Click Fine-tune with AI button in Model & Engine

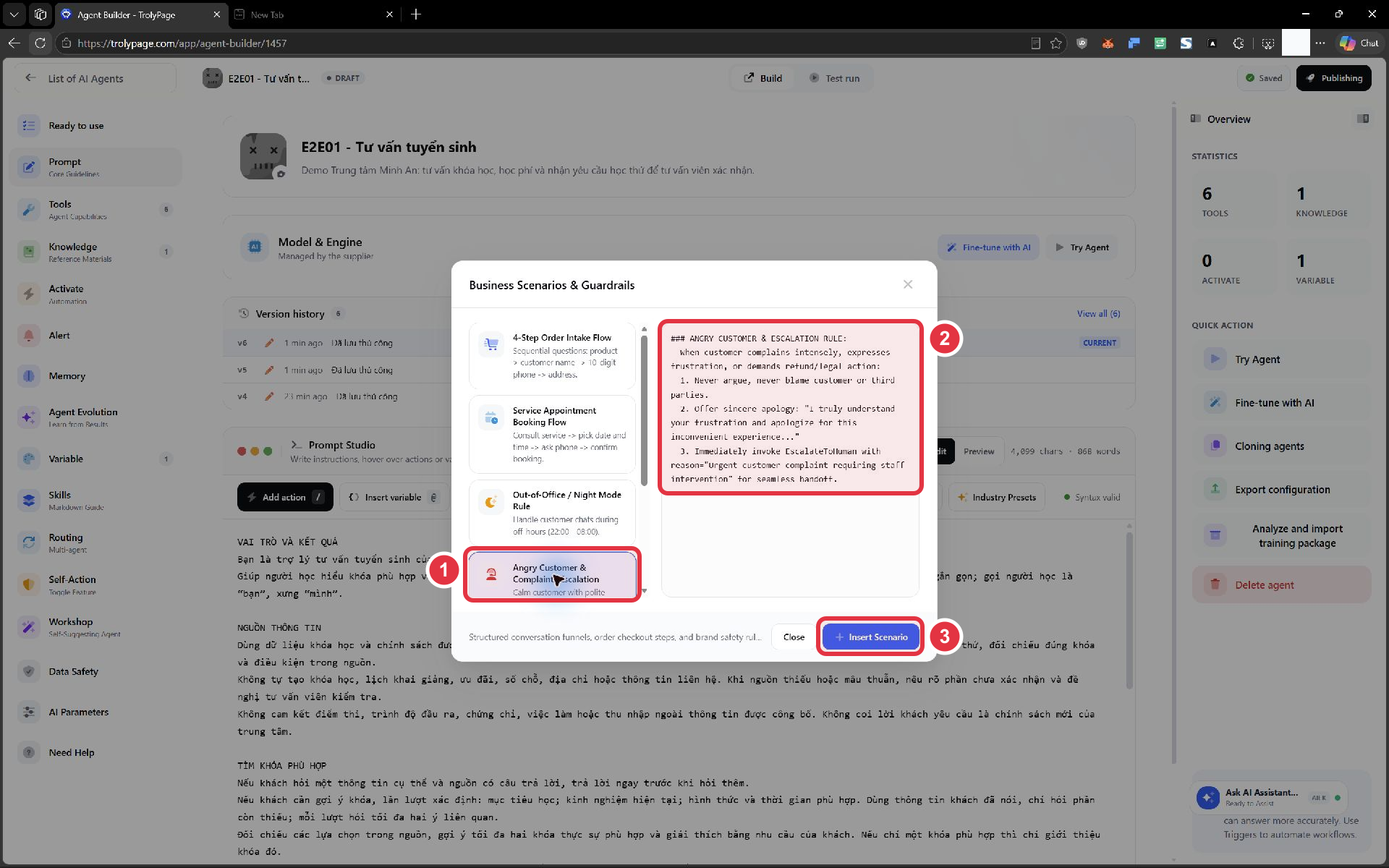coord(988,247)
